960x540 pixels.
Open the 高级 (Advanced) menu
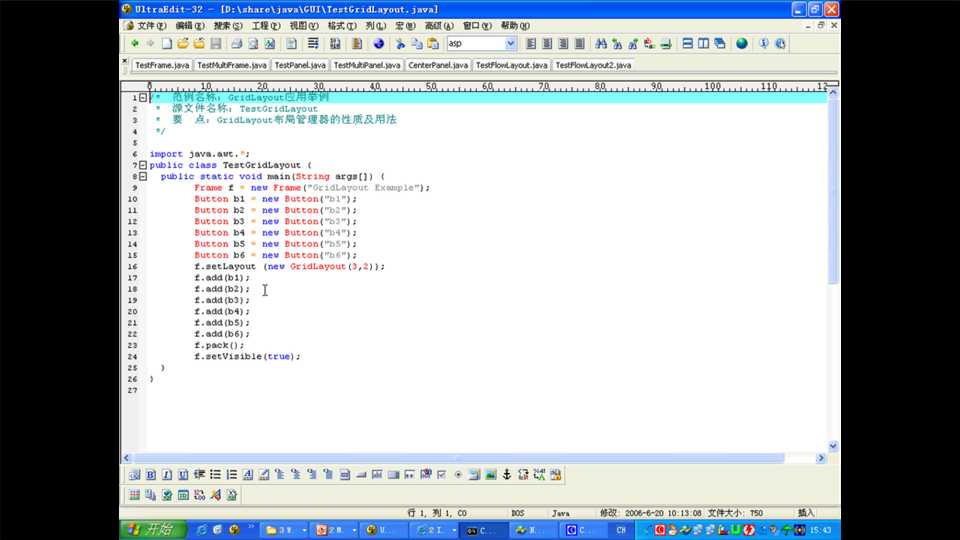(439, 26)
